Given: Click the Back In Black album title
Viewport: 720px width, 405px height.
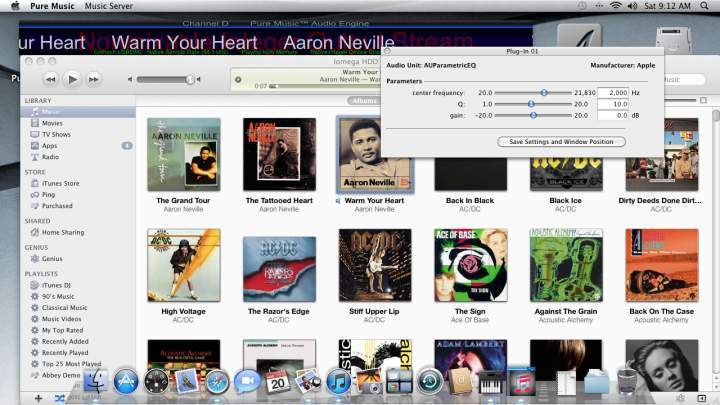Looking at the screenshot, I should [470, 201].
